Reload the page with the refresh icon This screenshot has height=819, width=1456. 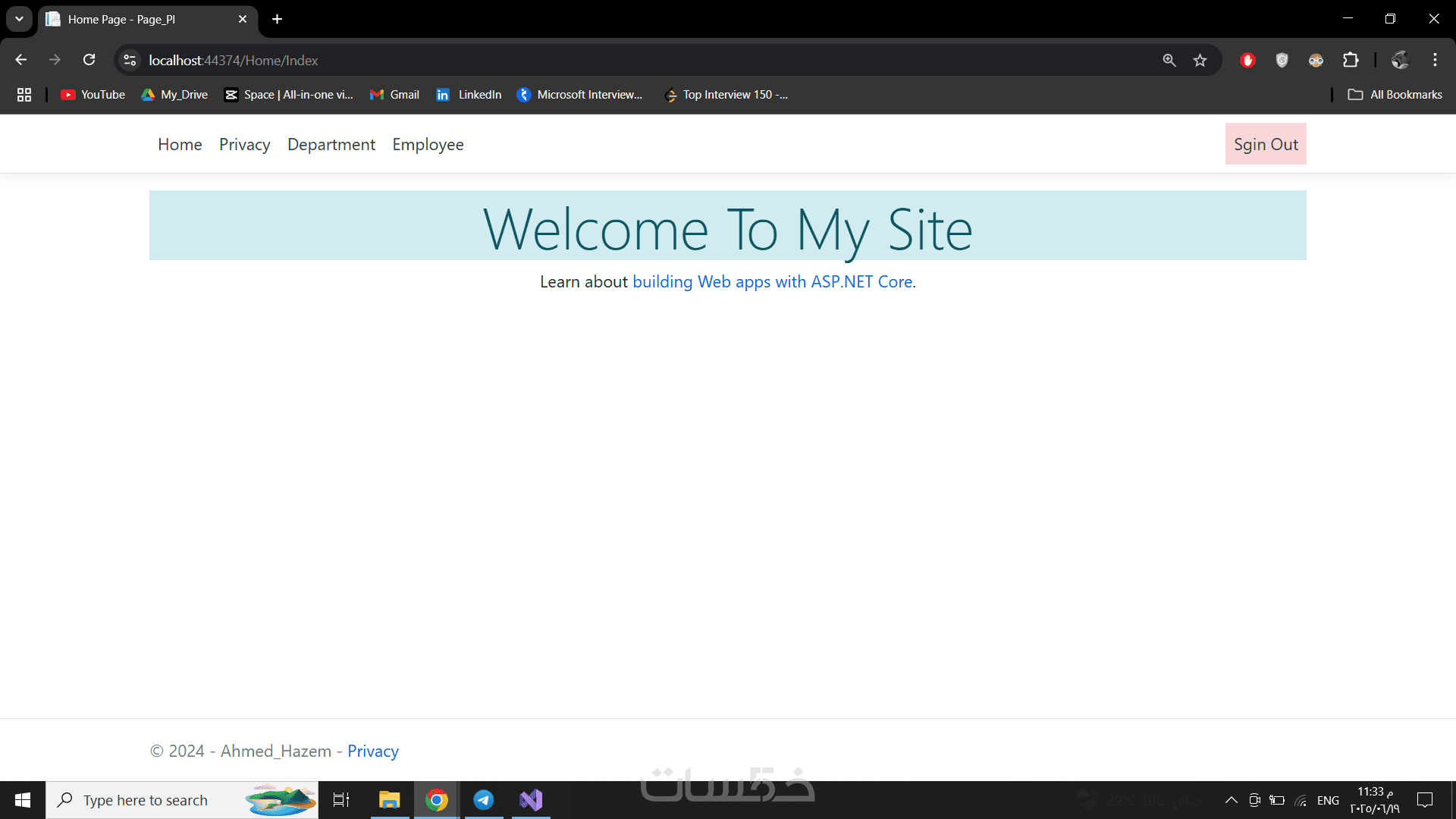[89, 60]
